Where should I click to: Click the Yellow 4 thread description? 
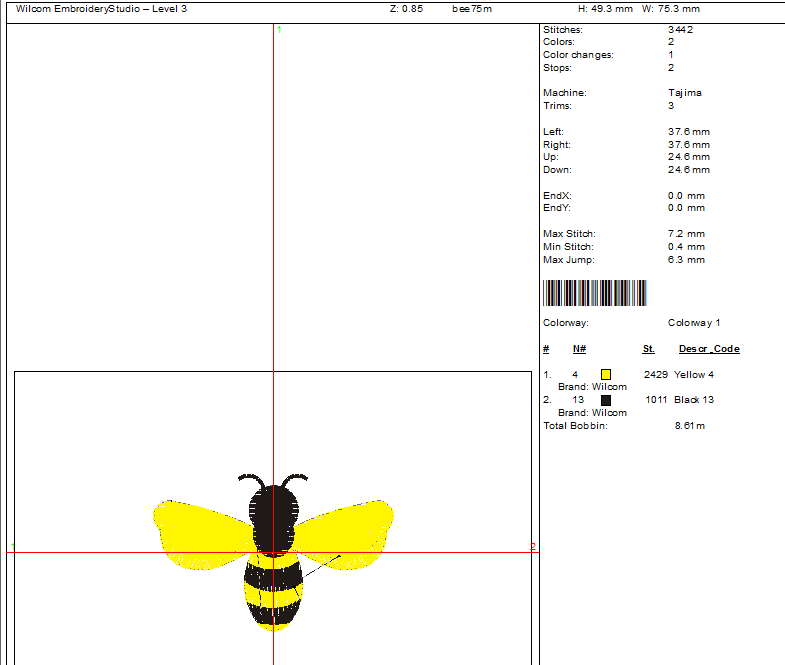(x=694, y=375)
